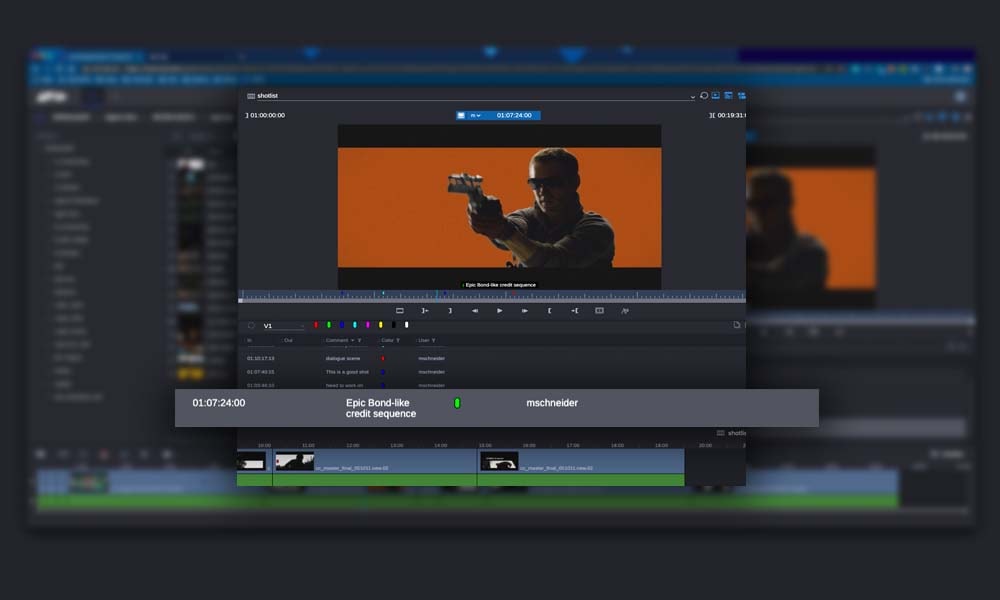Pick the red marker color
The image size is (1000, 600).
coord(316,325)
